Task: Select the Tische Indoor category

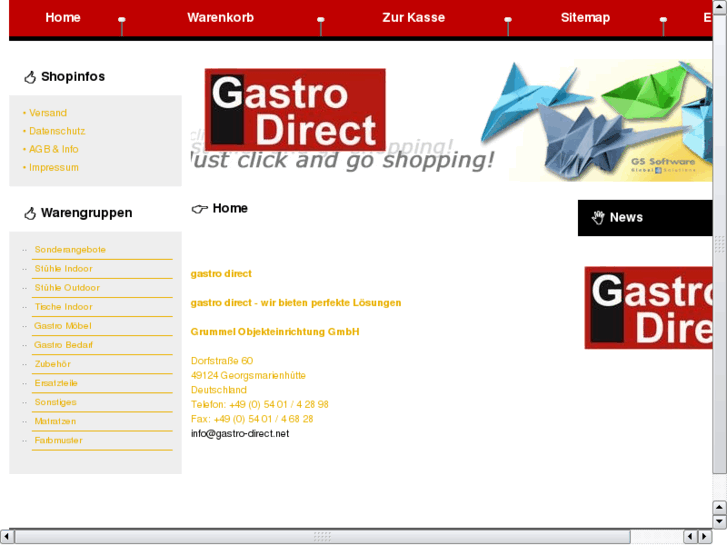Action: click(64, 307)
